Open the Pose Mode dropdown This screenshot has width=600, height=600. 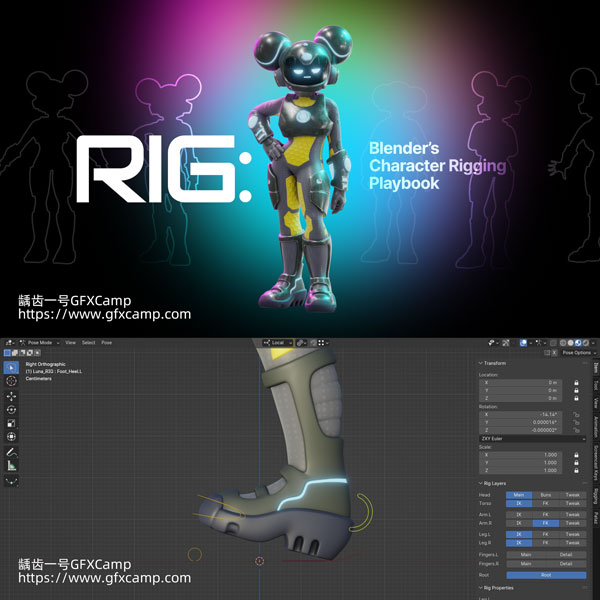[x=40, y=343]
